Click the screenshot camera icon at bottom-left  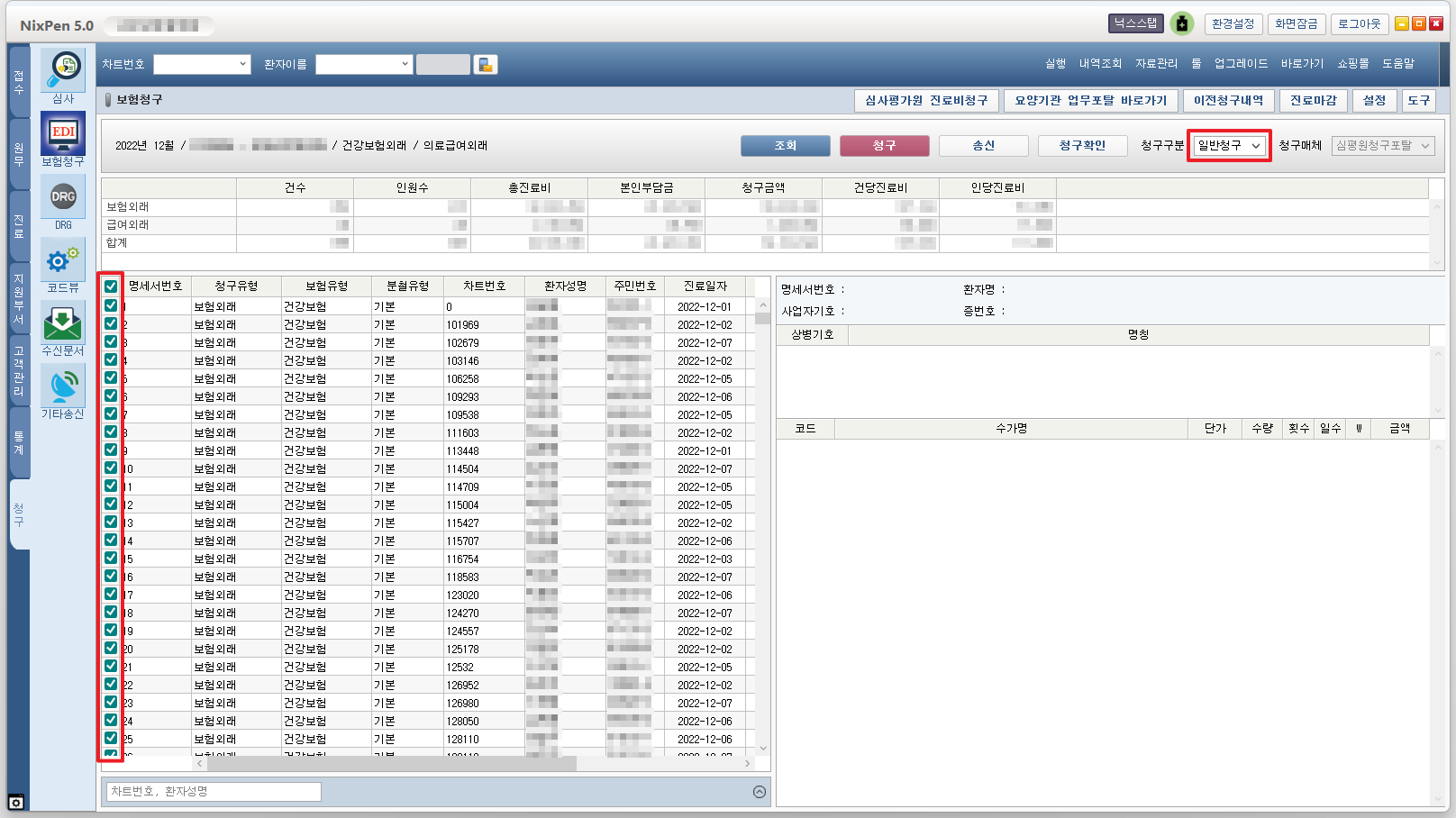(x=16, y=802)
